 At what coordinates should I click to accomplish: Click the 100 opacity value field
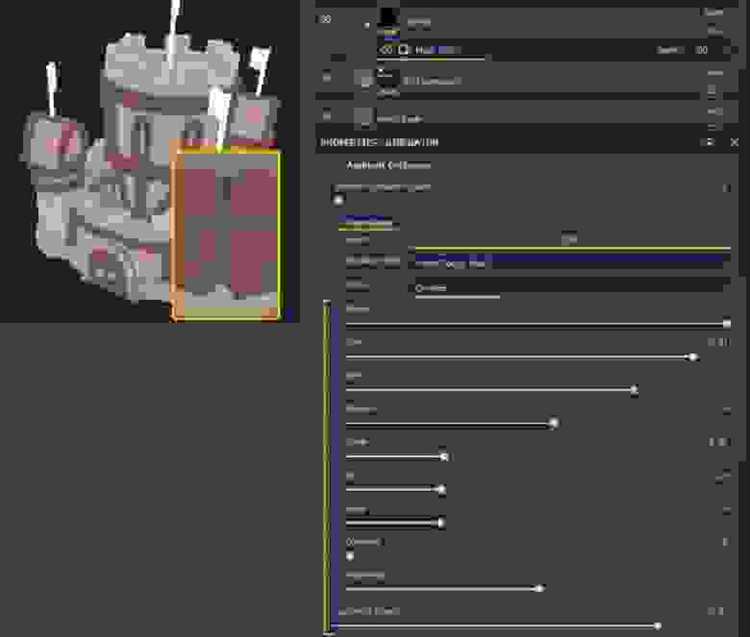click(701, 50)
